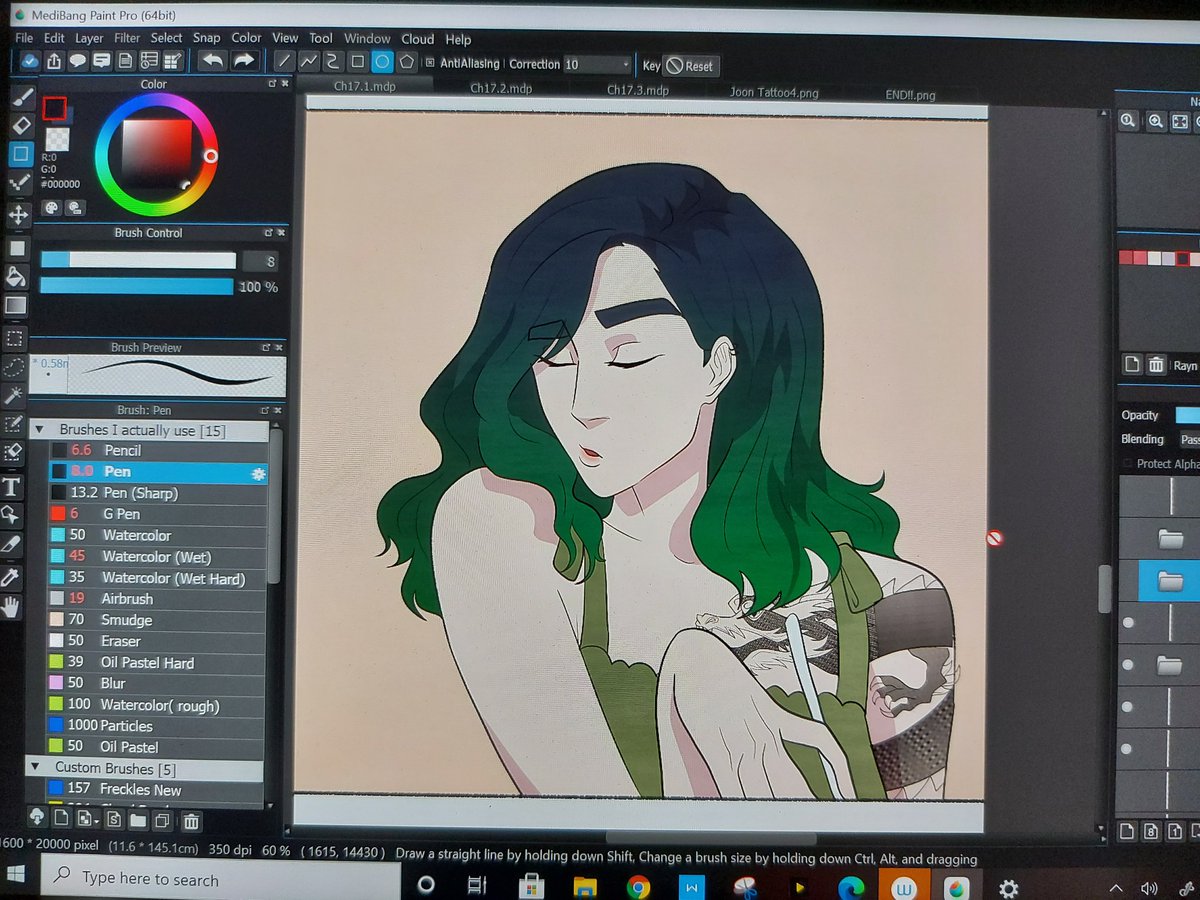Select the Watercolor (Wet) brush
This screenshot has height=900, width=1200.
pos(157,557)
